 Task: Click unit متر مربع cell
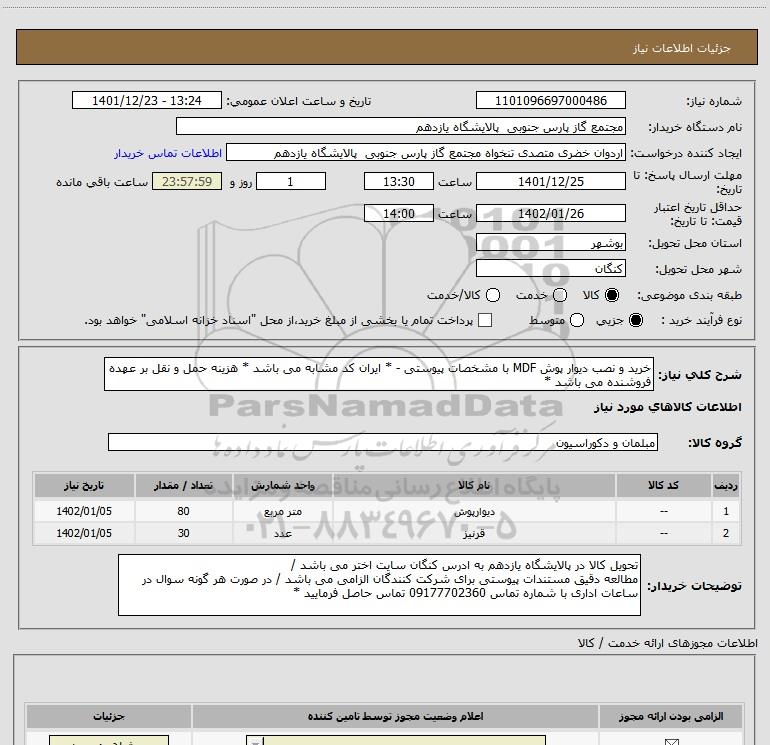283,511
